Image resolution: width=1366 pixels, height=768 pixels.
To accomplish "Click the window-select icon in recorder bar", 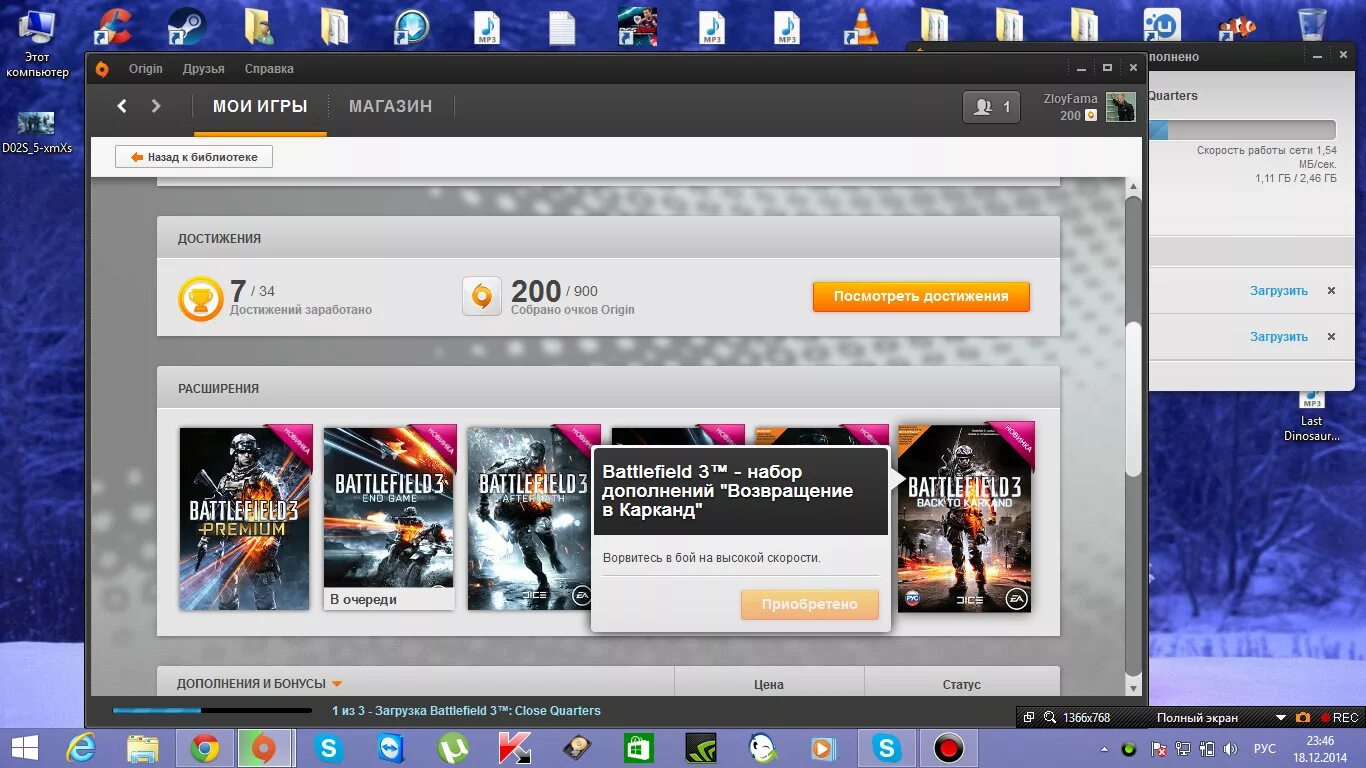I will (x=1028, y=718).
